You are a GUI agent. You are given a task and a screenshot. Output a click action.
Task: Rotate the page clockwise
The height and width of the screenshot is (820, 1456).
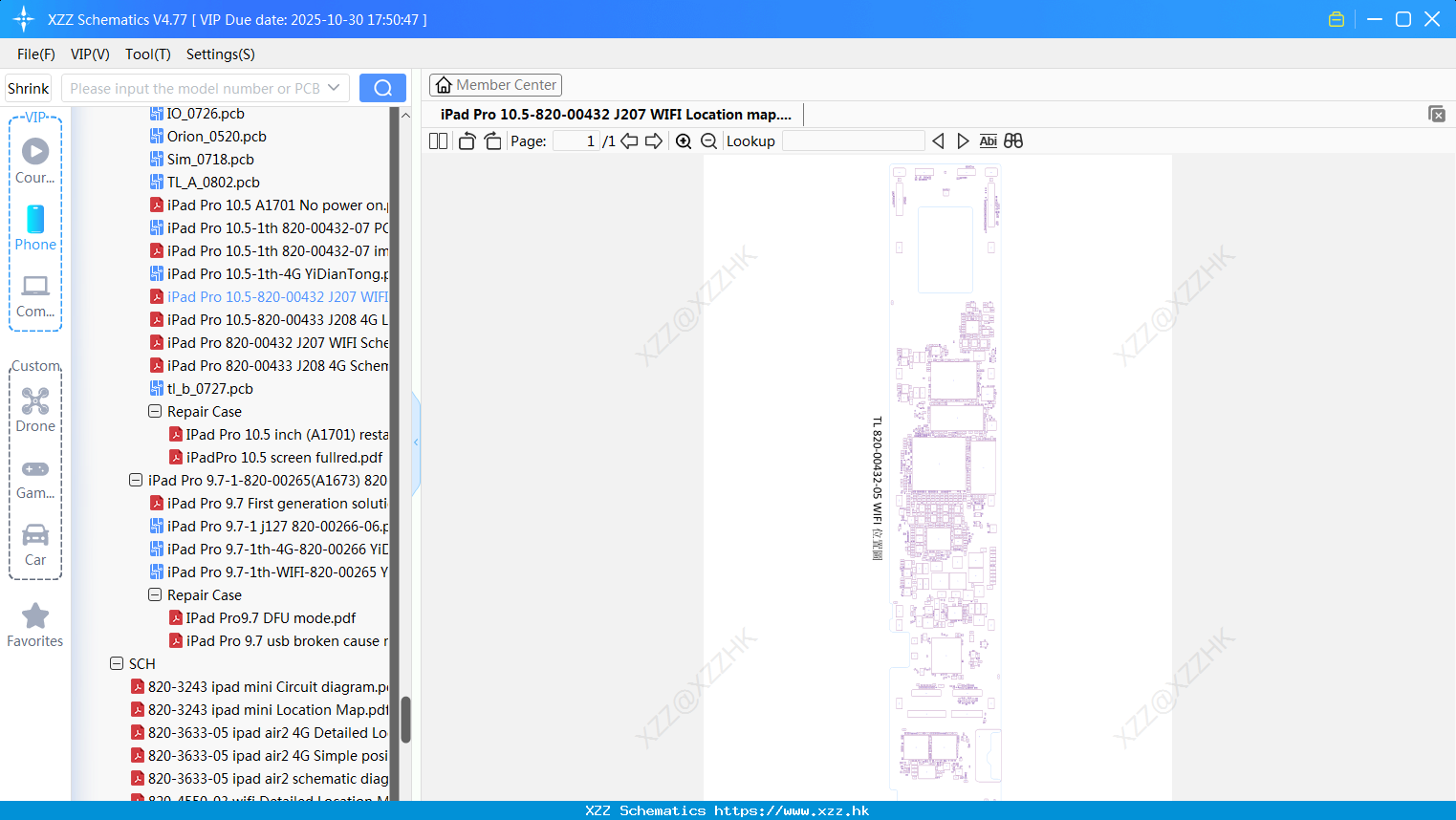click(492, 141)
